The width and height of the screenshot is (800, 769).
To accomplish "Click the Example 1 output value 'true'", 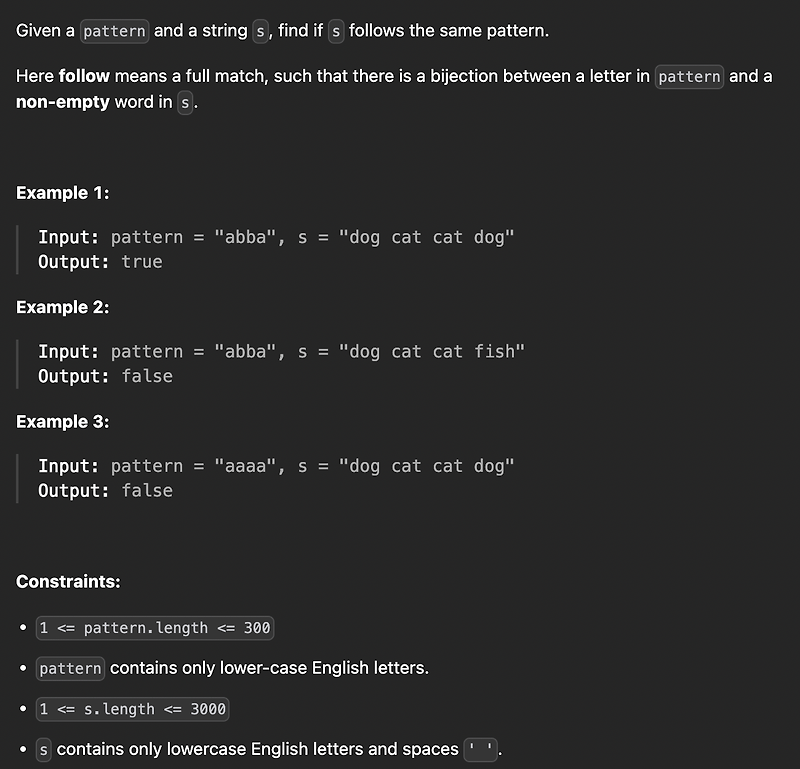I will pos(142,262).
